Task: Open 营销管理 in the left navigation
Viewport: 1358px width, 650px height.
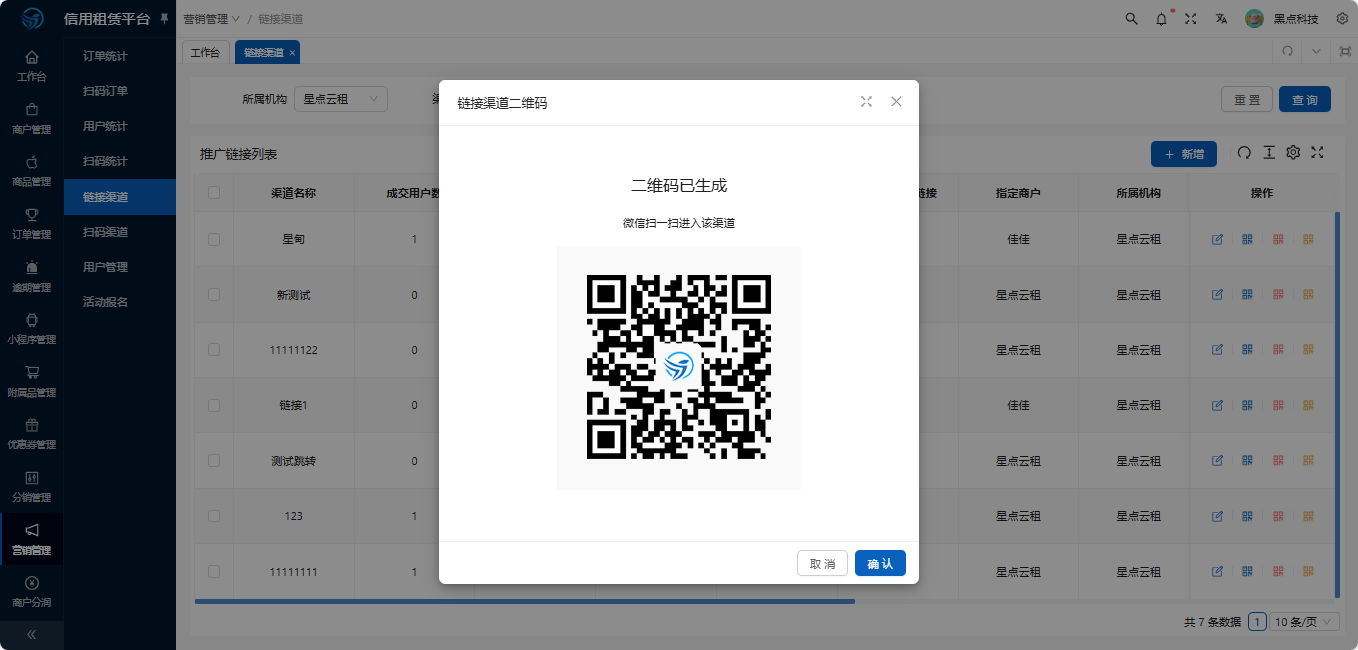Action: [x=32, y=539]
